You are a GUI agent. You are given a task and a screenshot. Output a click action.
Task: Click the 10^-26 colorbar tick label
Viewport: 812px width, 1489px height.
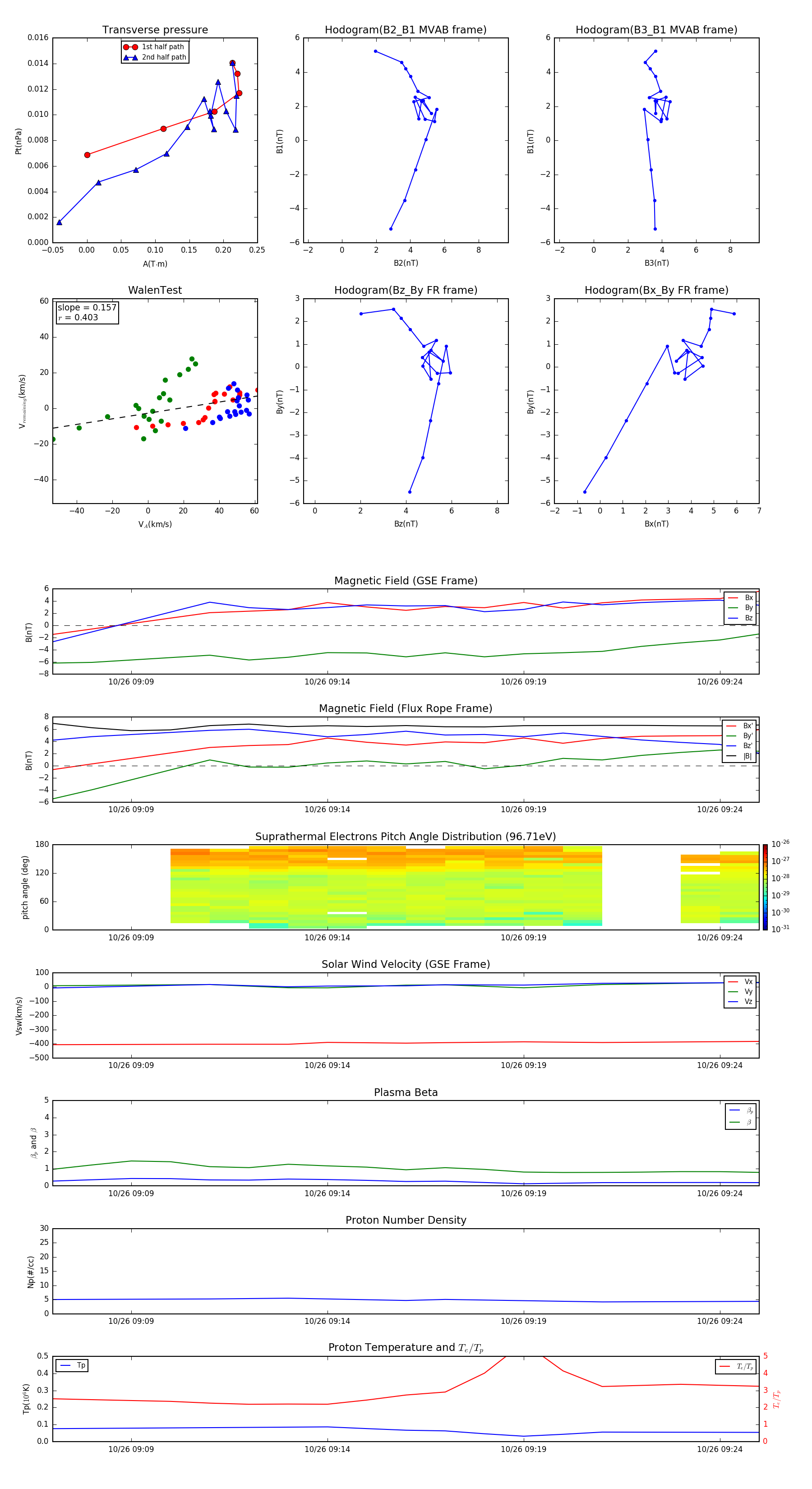[780, 844]
